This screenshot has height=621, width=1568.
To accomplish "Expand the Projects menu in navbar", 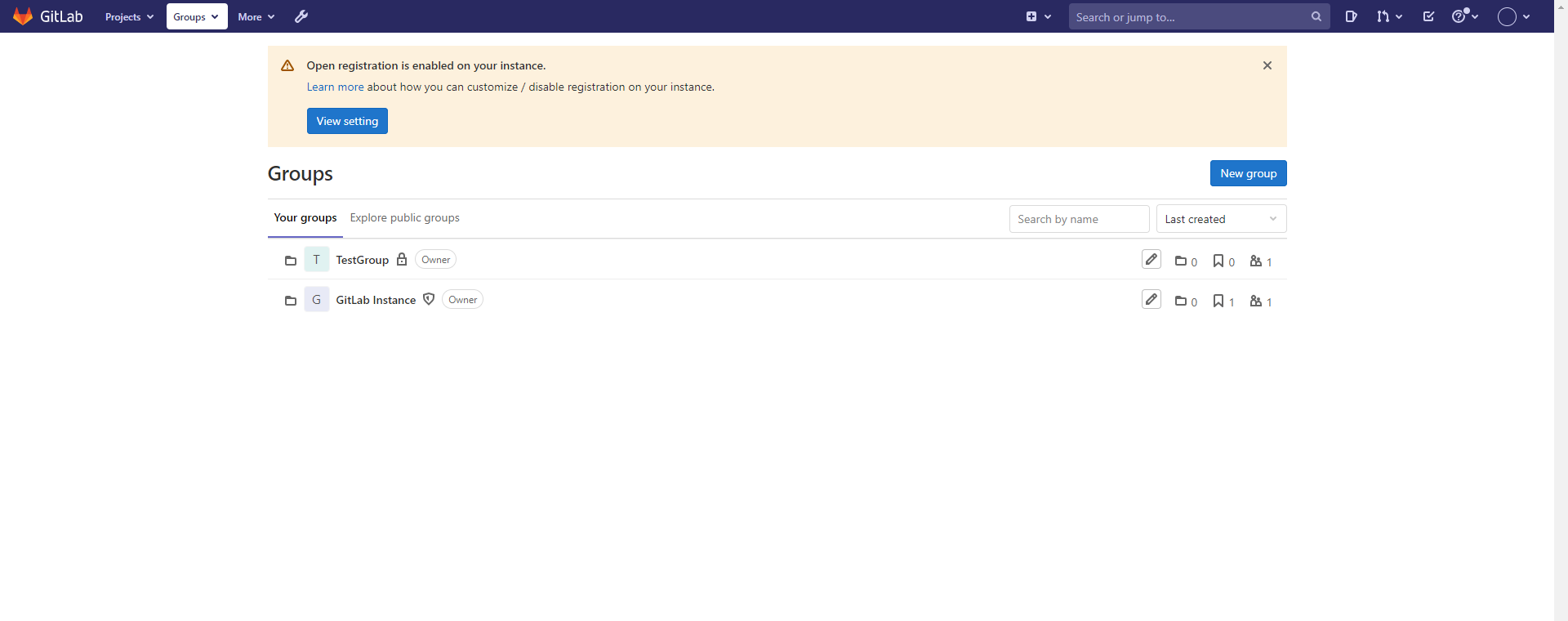I will click(x=129, y=16).
